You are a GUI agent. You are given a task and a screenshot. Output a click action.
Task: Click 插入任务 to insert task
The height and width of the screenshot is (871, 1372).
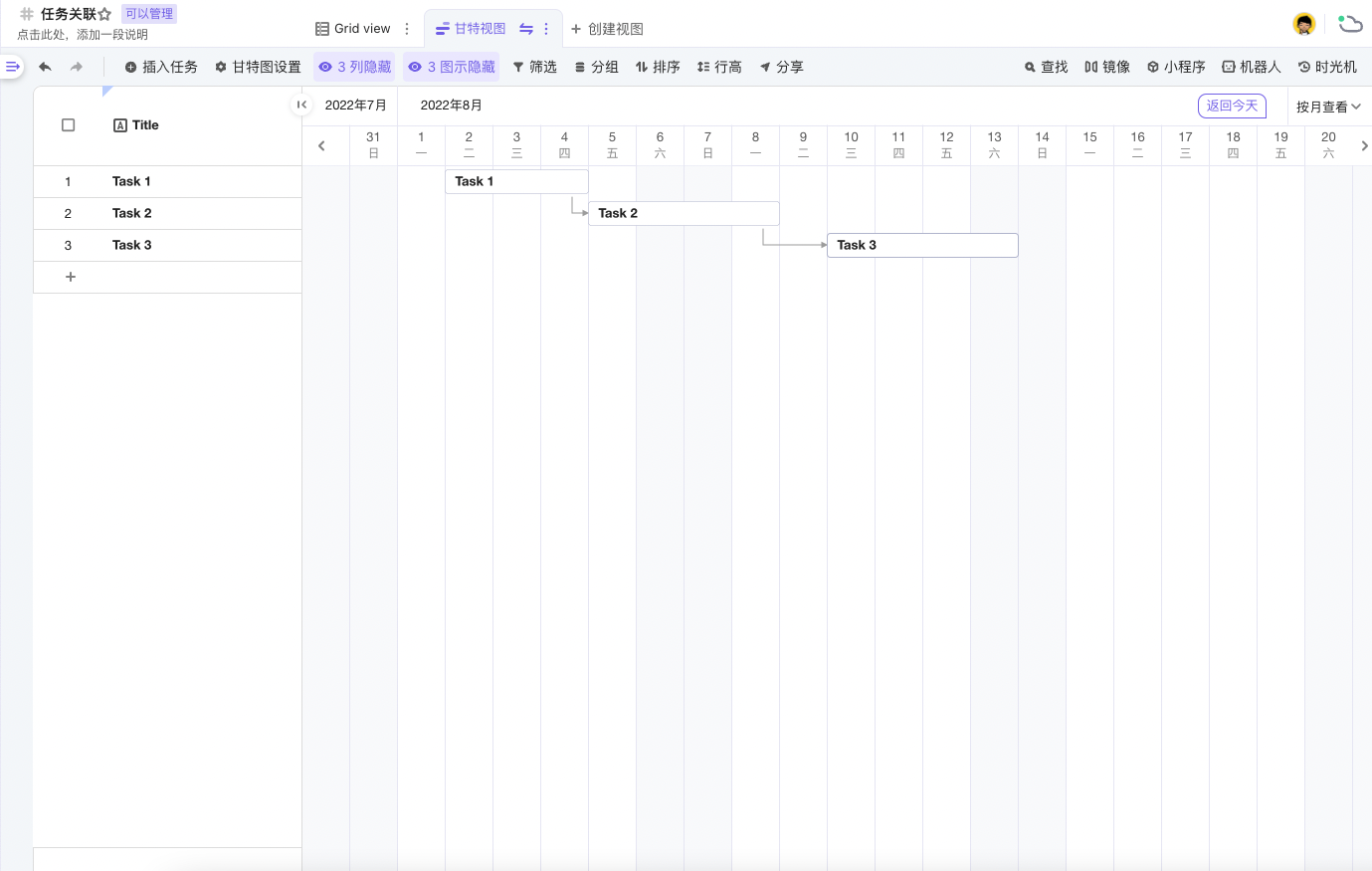click(160, 67)
